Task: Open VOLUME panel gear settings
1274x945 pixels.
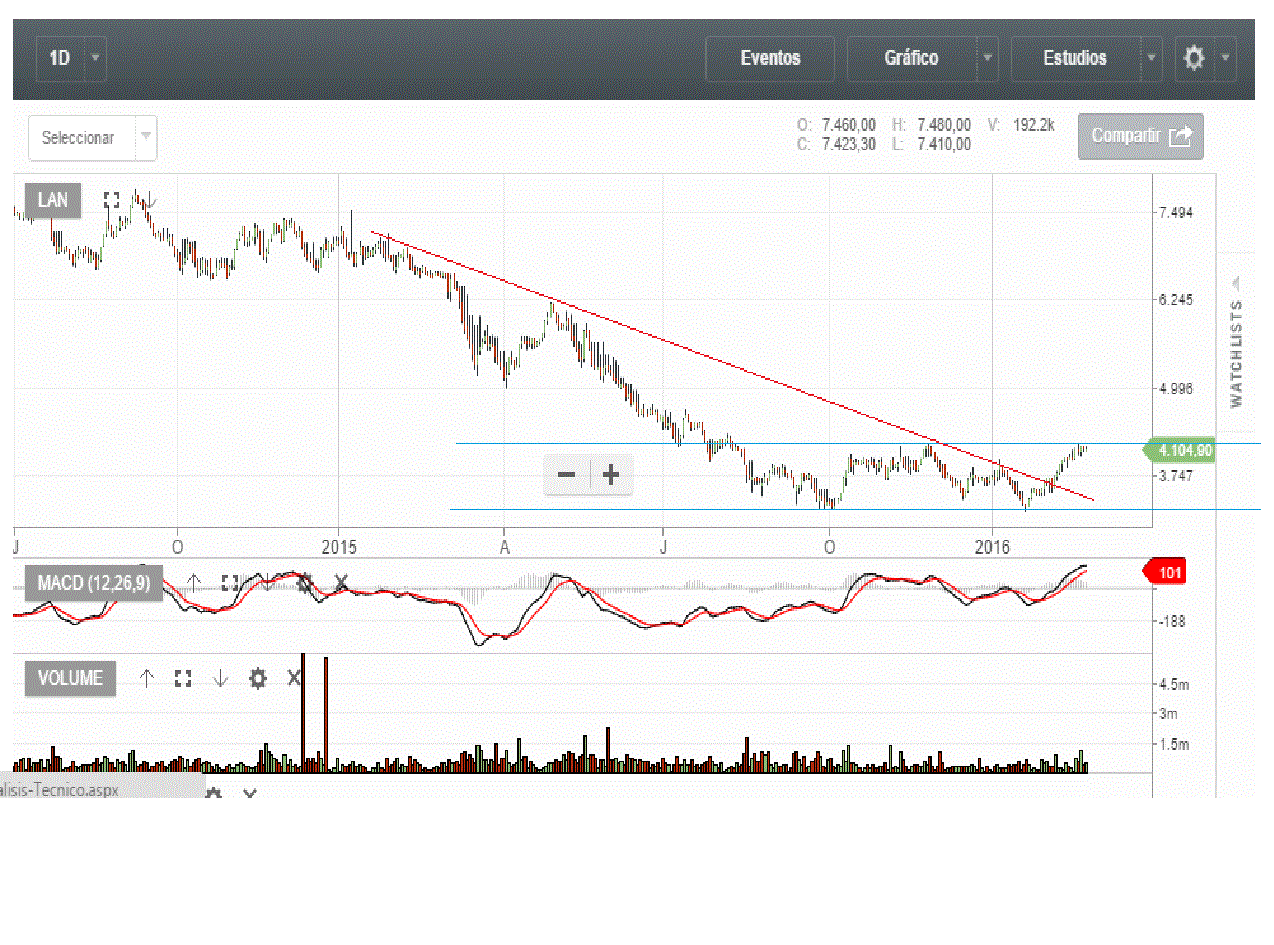Action: pyautogui.click(x=258, y=678)
